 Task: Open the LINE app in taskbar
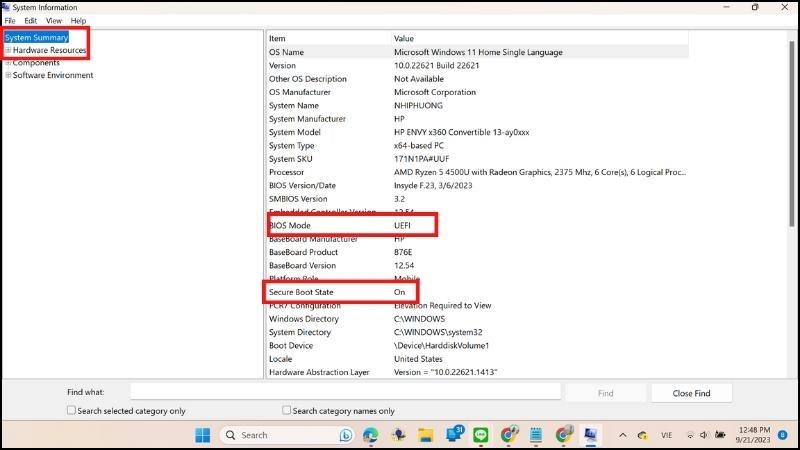pos(480,435)
